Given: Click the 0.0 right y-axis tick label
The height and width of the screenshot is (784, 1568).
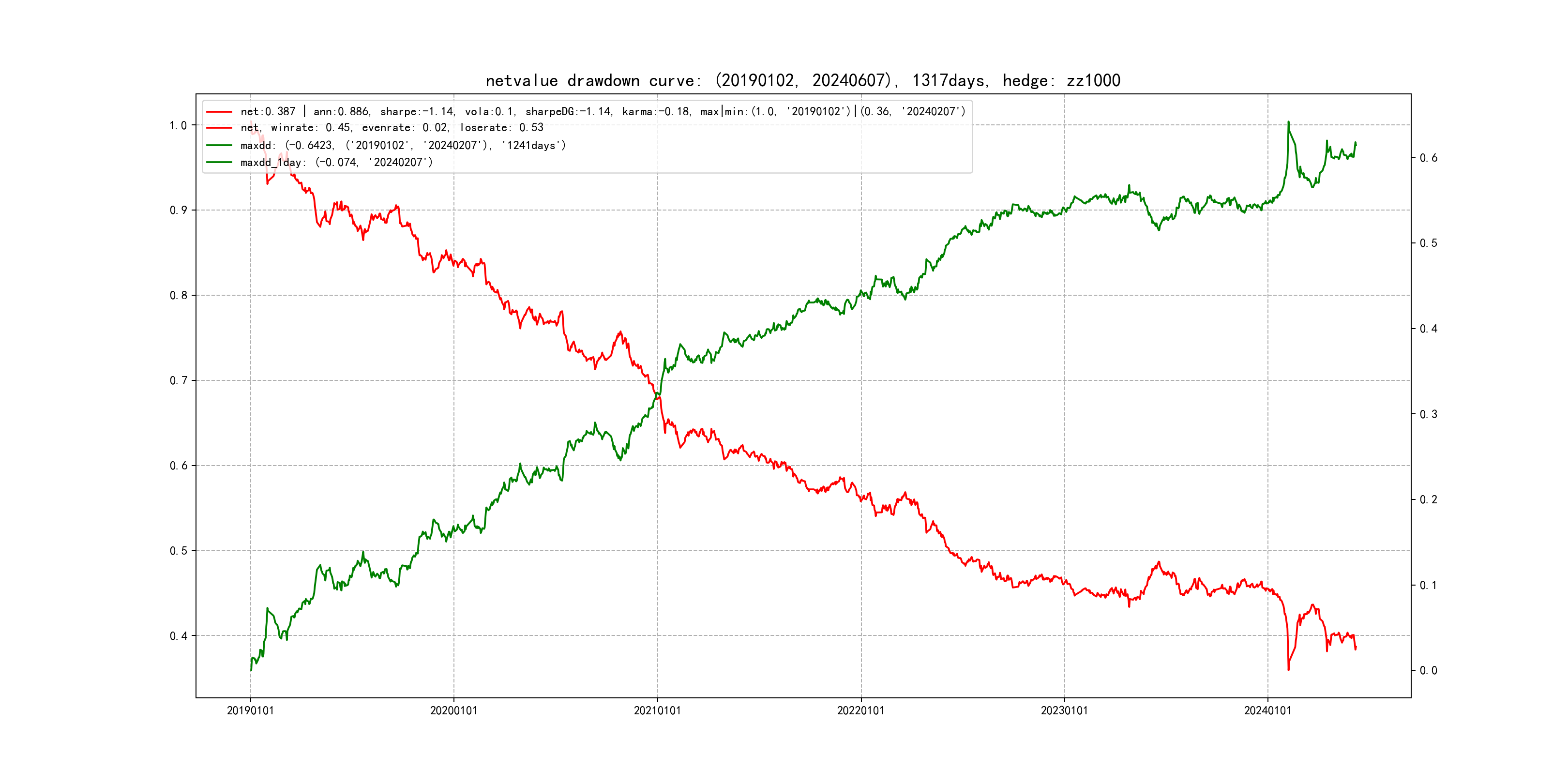Looking at the screenshot, I should (x=1428, y=671).
